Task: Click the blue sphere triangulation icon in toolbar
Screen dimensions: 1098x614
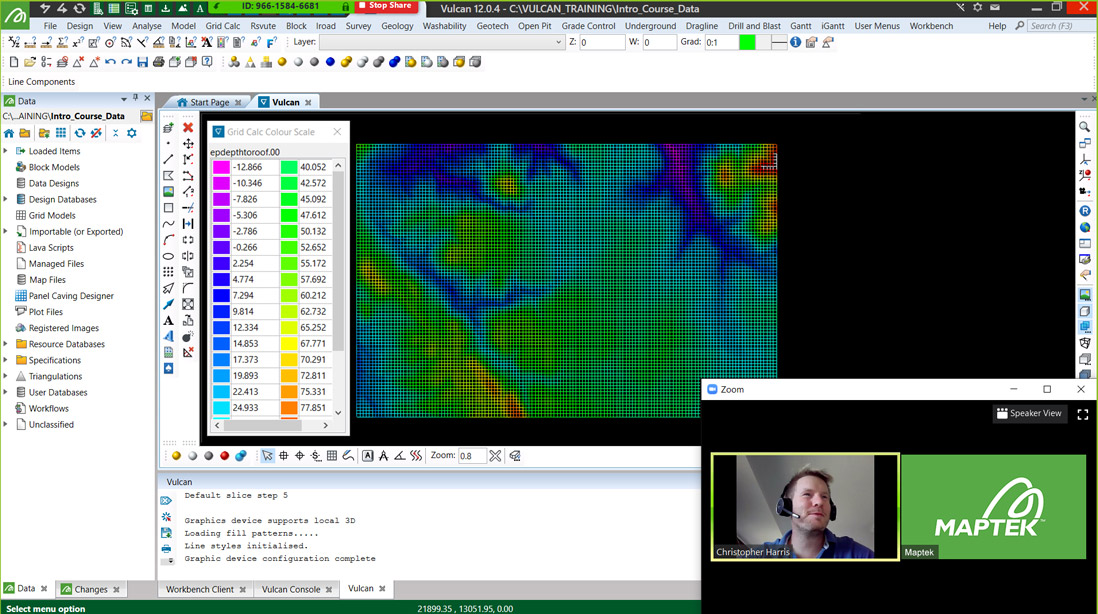Action: point(331,62)
